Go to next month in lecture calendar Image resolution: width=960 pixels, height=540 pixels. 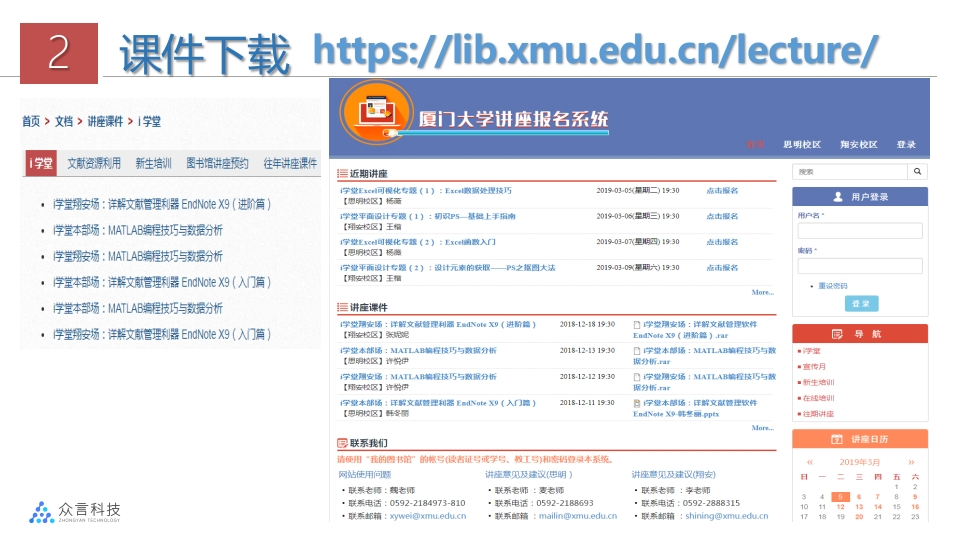[x=912, y=462]
